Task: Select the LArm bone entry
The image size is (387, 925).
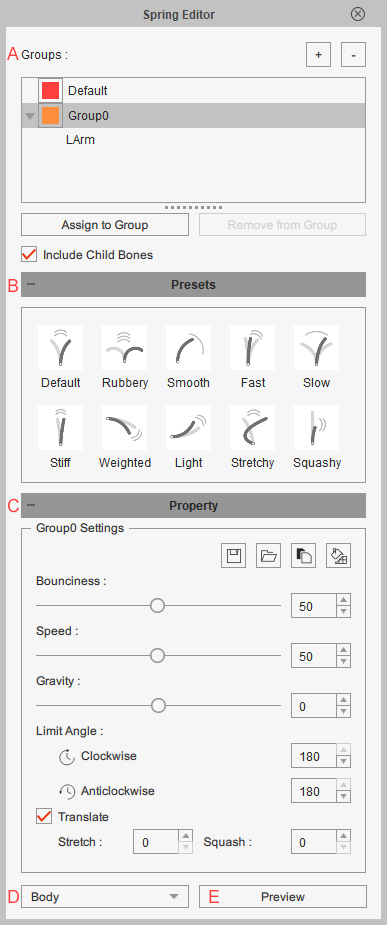Action: click(x=81, y=140)
